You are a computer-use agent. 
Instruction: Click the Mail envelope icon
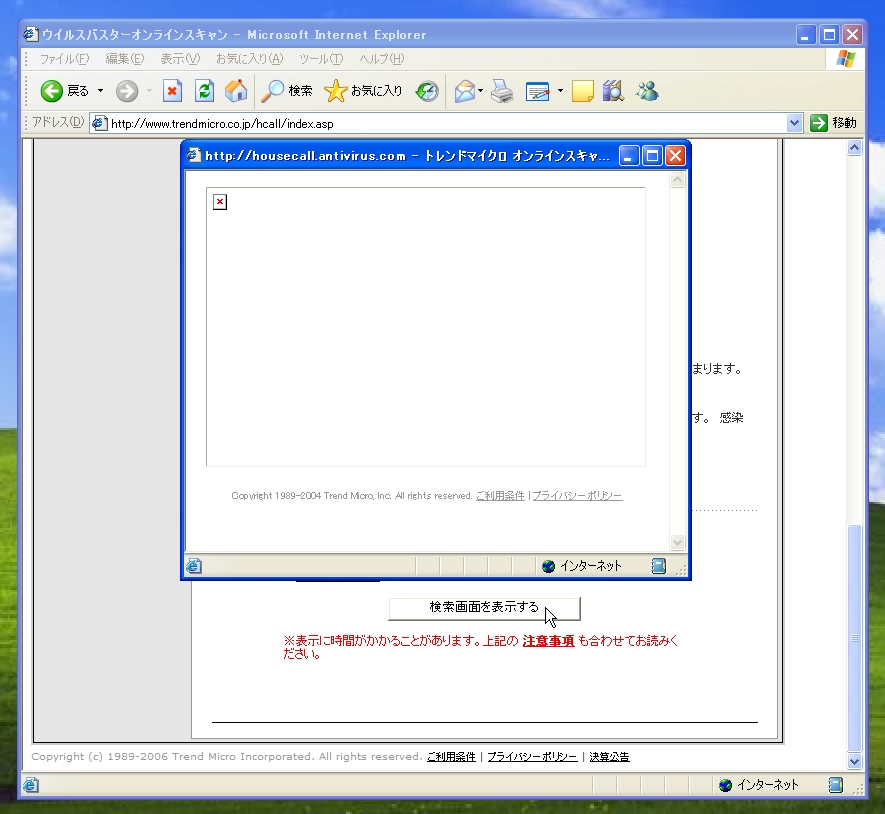coord(465,91)
